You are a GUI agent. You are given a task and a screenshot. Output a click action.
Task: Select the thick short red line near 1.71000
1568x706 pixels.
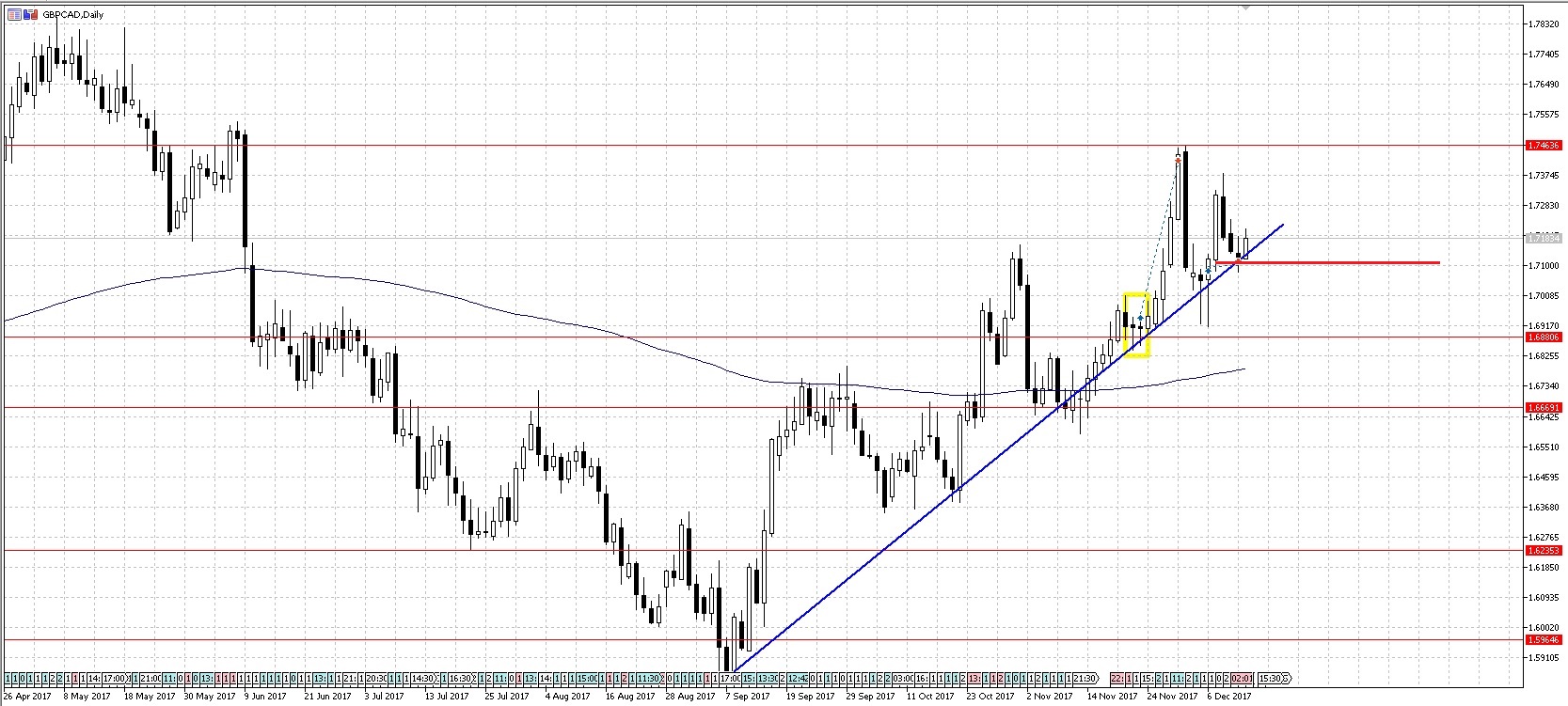coord(1327,262)
